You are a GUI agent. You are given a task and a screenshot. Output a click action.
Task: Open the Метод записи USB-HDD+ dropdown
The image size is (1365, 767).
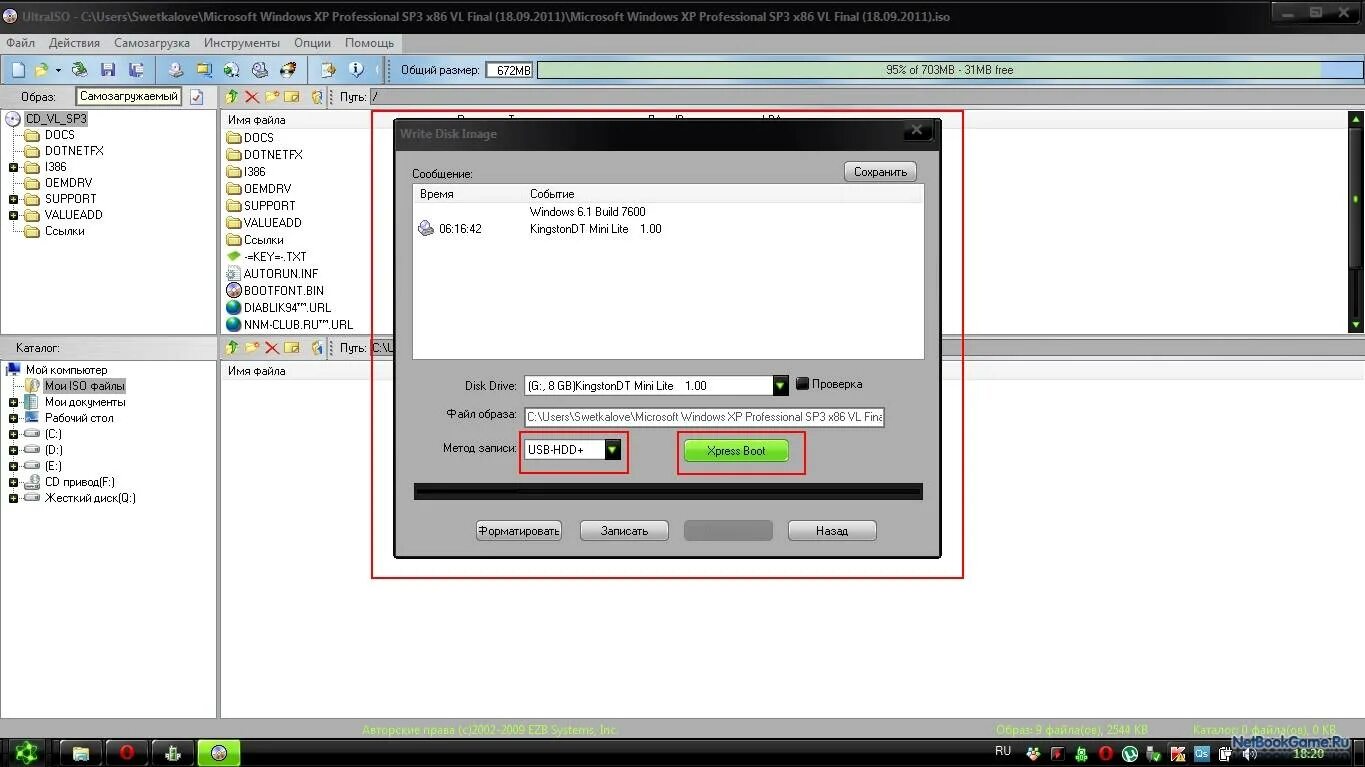[x=612, y=450]
